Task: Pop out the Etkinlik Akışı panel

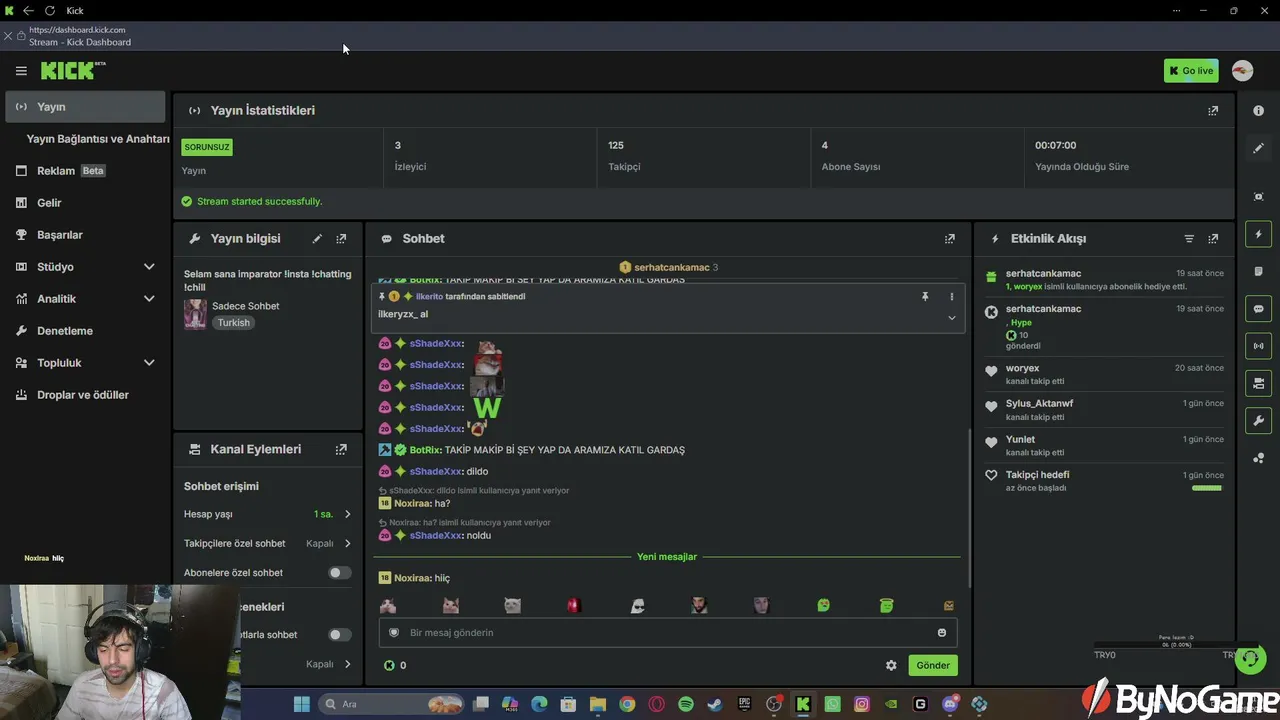Action: tap(1213, 239)
